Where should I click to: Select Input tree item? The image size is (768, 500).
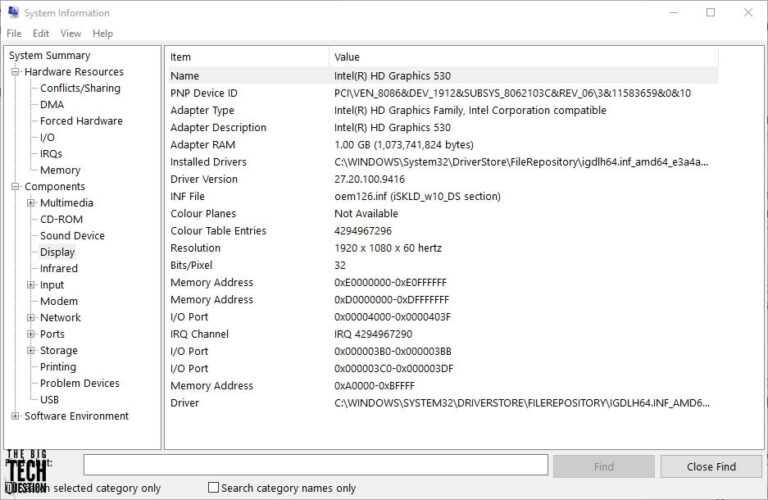click(52, 285)
